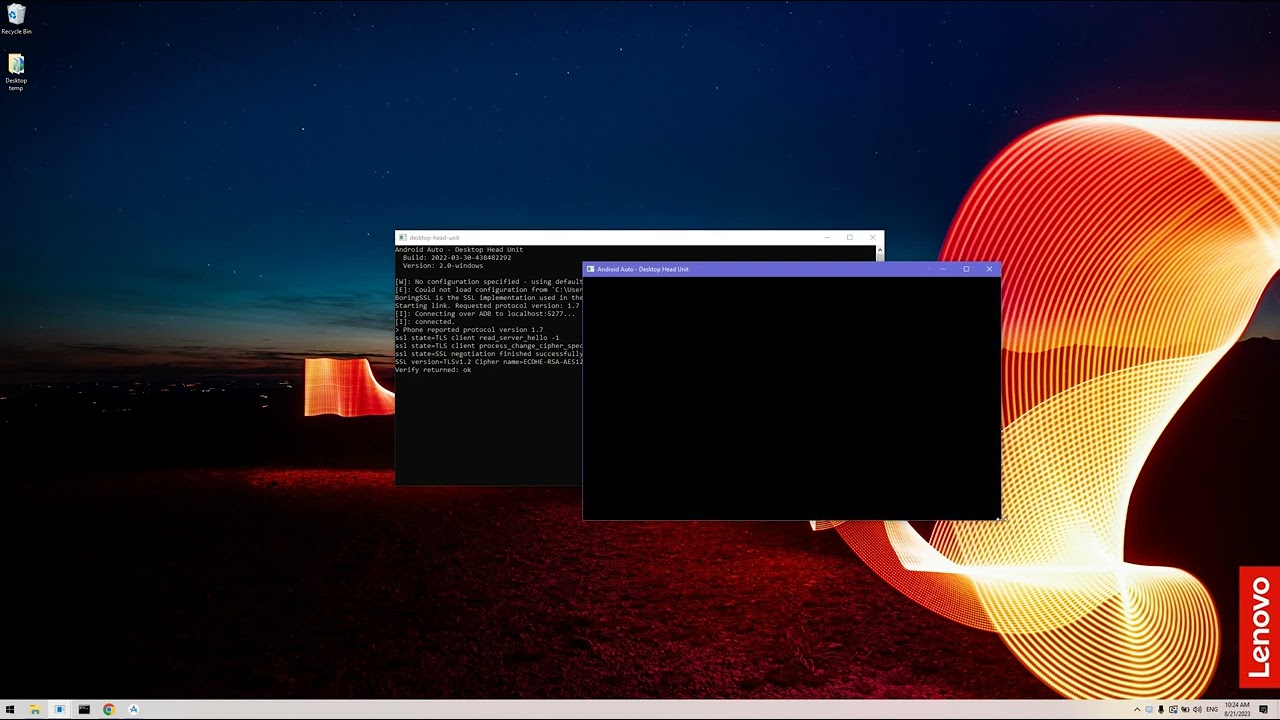Close the desktop-head-unit console window
This screenshot has width=1280, height=720.
873,238
